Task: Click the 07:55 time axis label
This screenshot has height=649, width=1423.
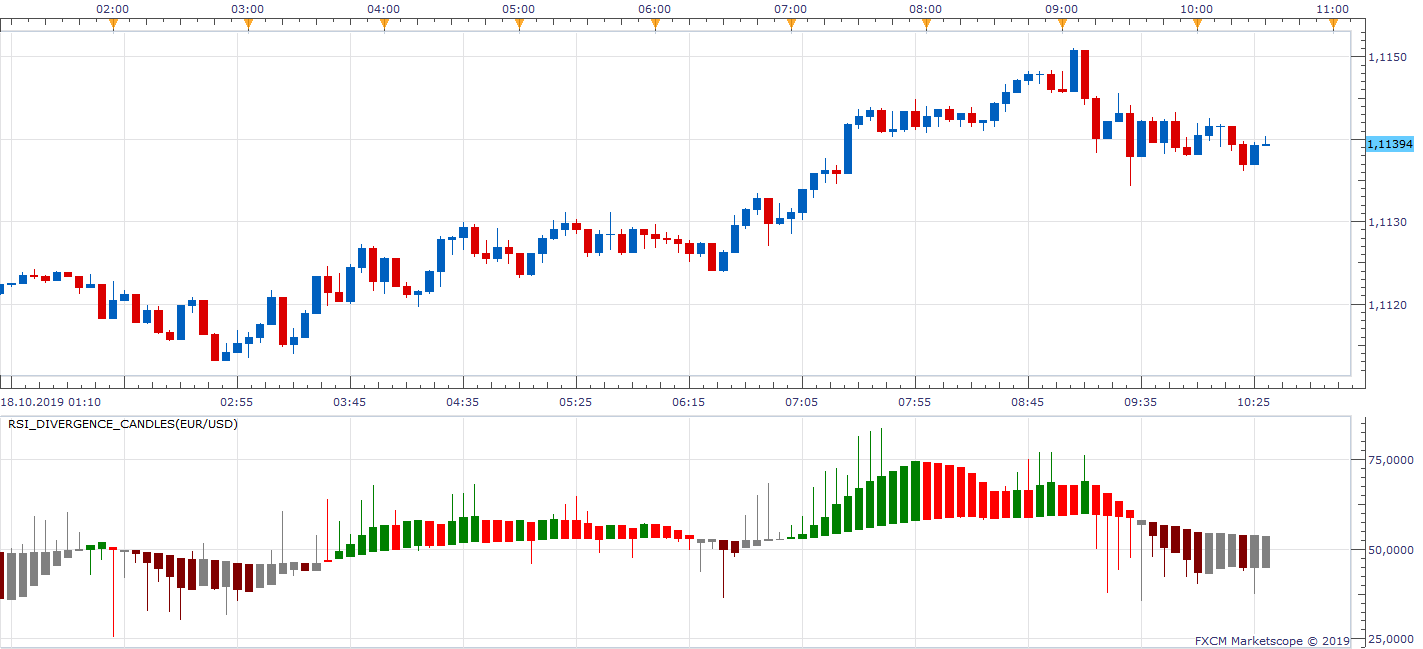Action: (914, 401)
